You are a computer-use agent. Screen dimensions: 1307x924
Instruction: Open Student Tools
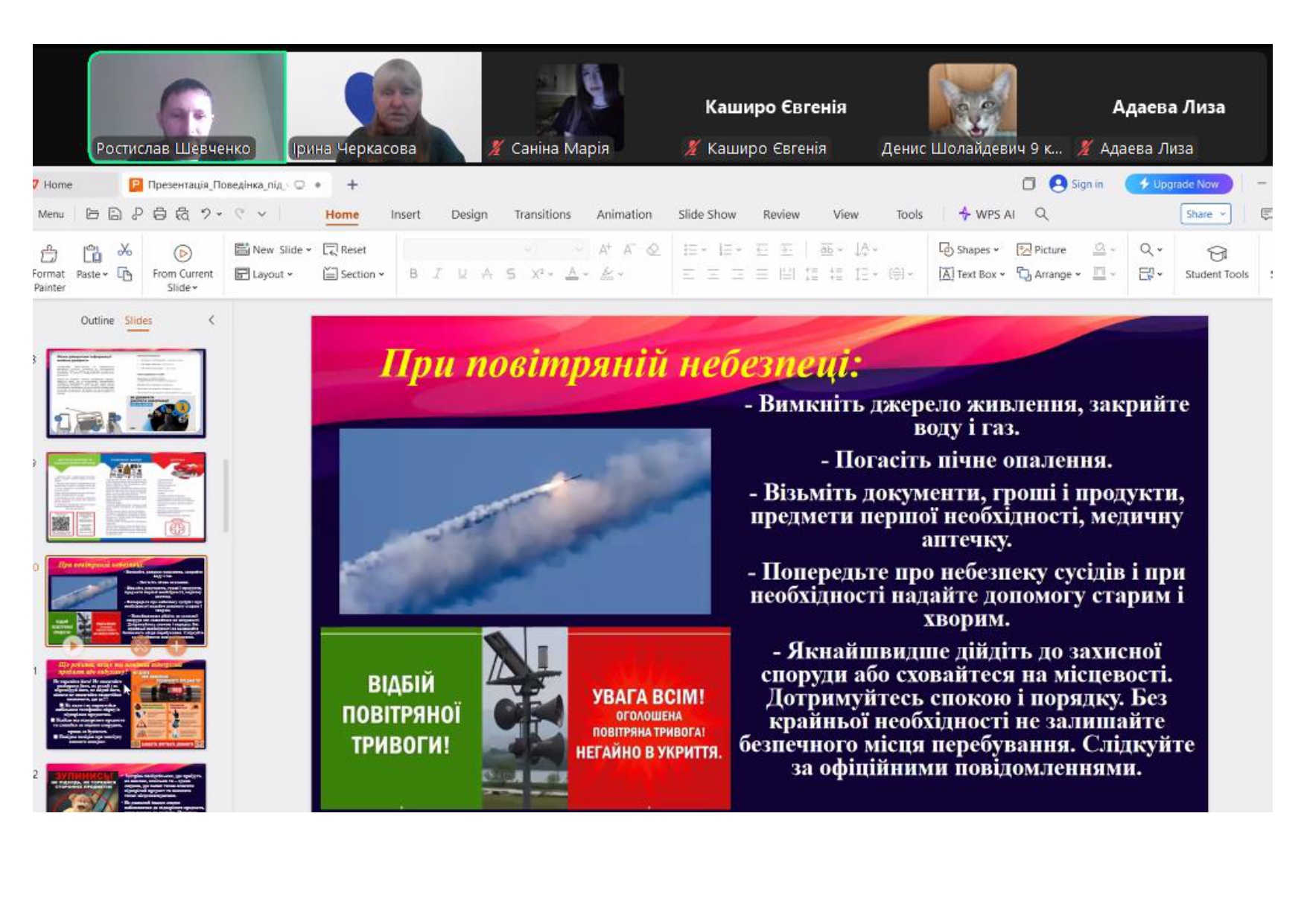click(1217, 262)
